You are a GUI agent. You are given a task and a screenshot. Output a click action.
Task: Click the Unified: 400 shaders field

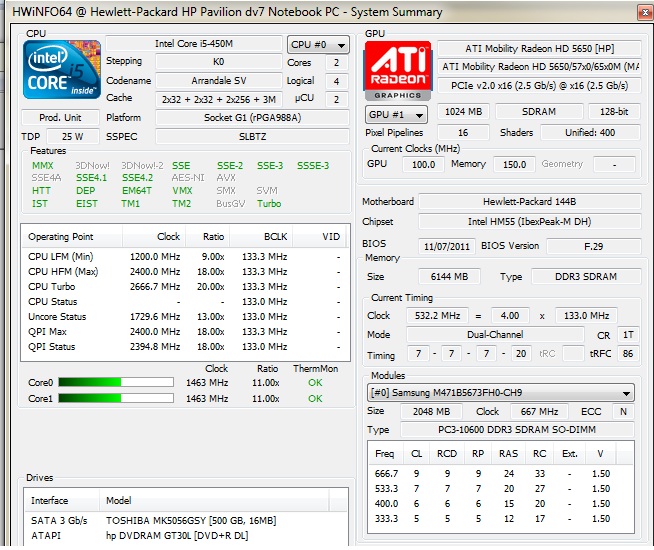590,133
